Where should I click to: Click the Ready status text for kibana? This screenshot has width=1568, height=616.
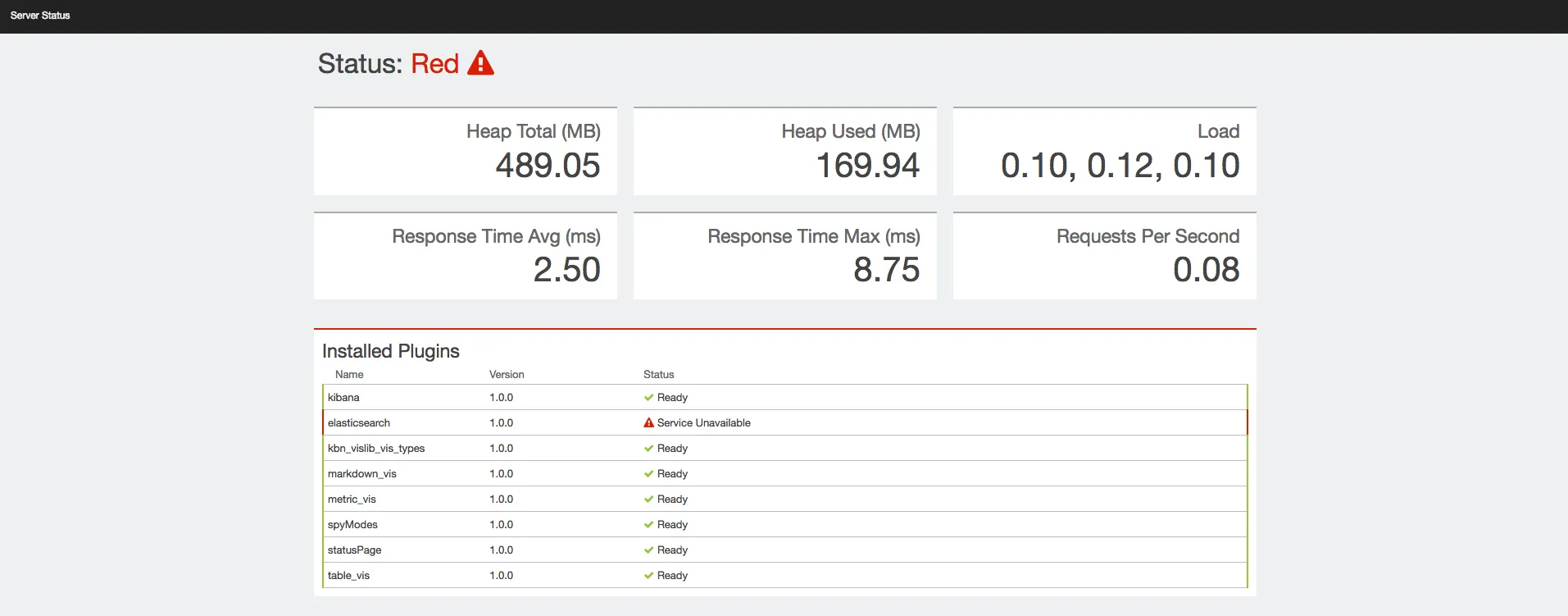pos(672,398)
